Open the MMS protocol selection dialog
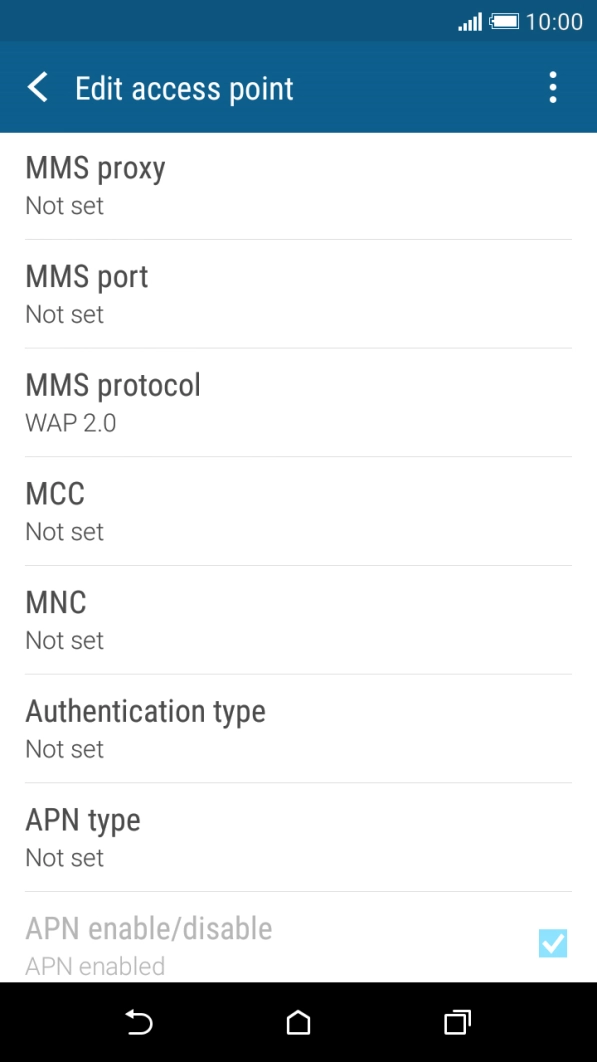This screenshot has width=597, height=1062. point(297,401)
